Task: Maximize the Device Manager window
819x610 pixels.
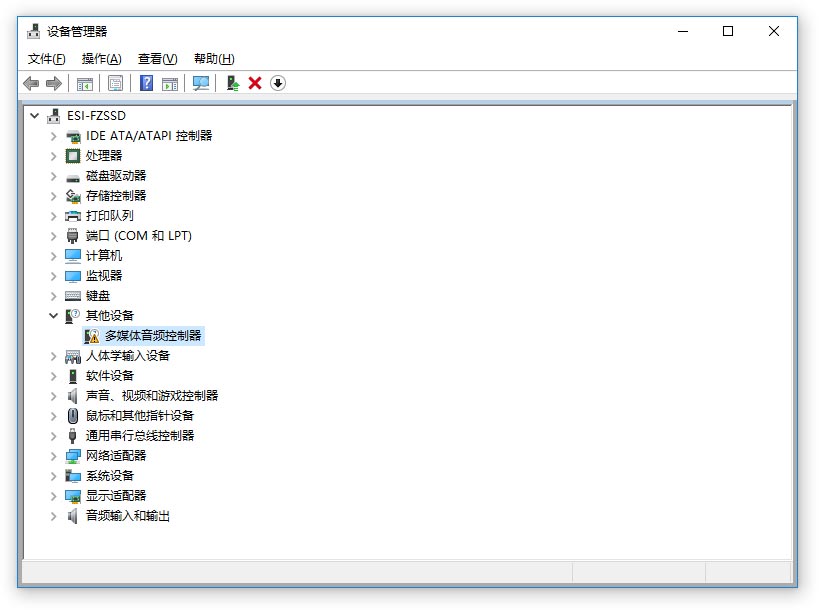Action: coord(728,31)
